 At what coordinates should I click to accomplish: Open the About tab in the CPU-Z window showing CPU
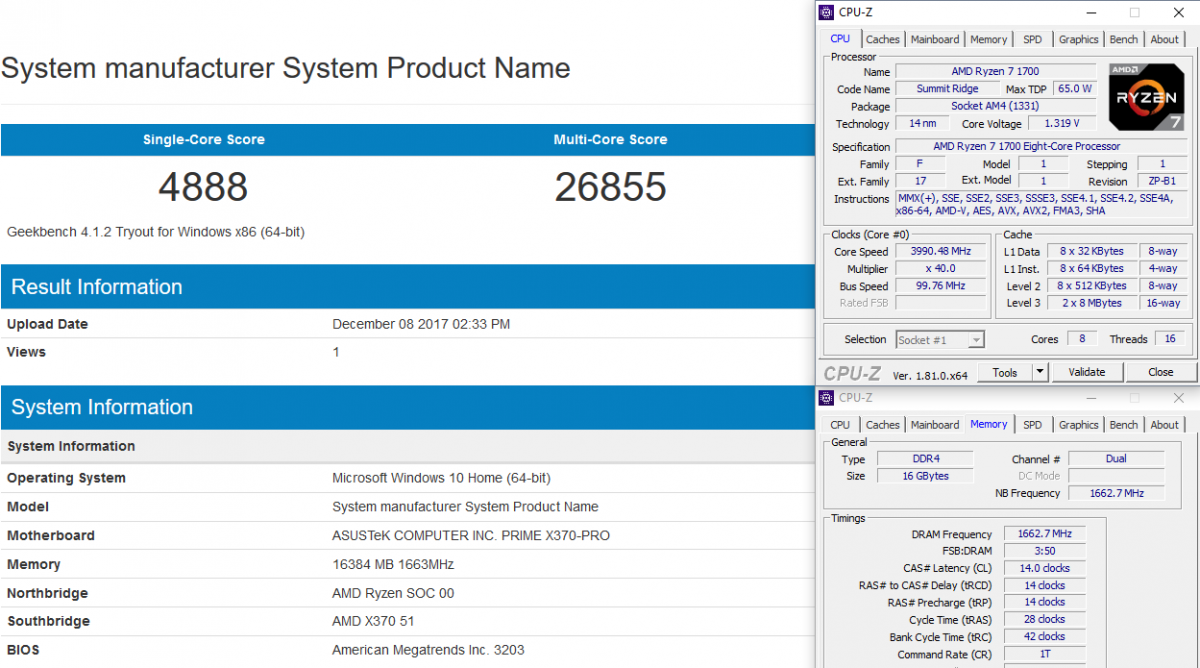click(x=1164, y=39)
